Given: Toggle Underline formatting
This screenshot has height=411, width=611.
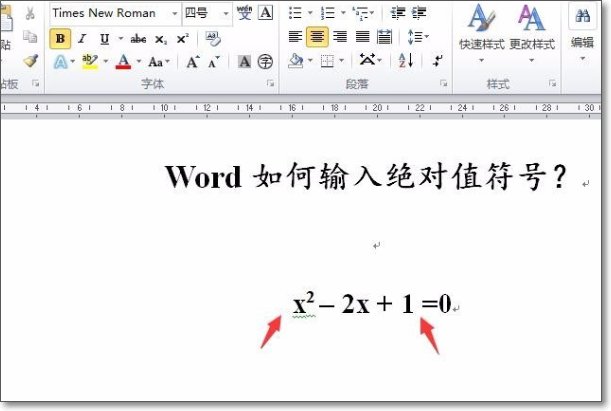Looking at the screenshot, I should click(104, 39).
